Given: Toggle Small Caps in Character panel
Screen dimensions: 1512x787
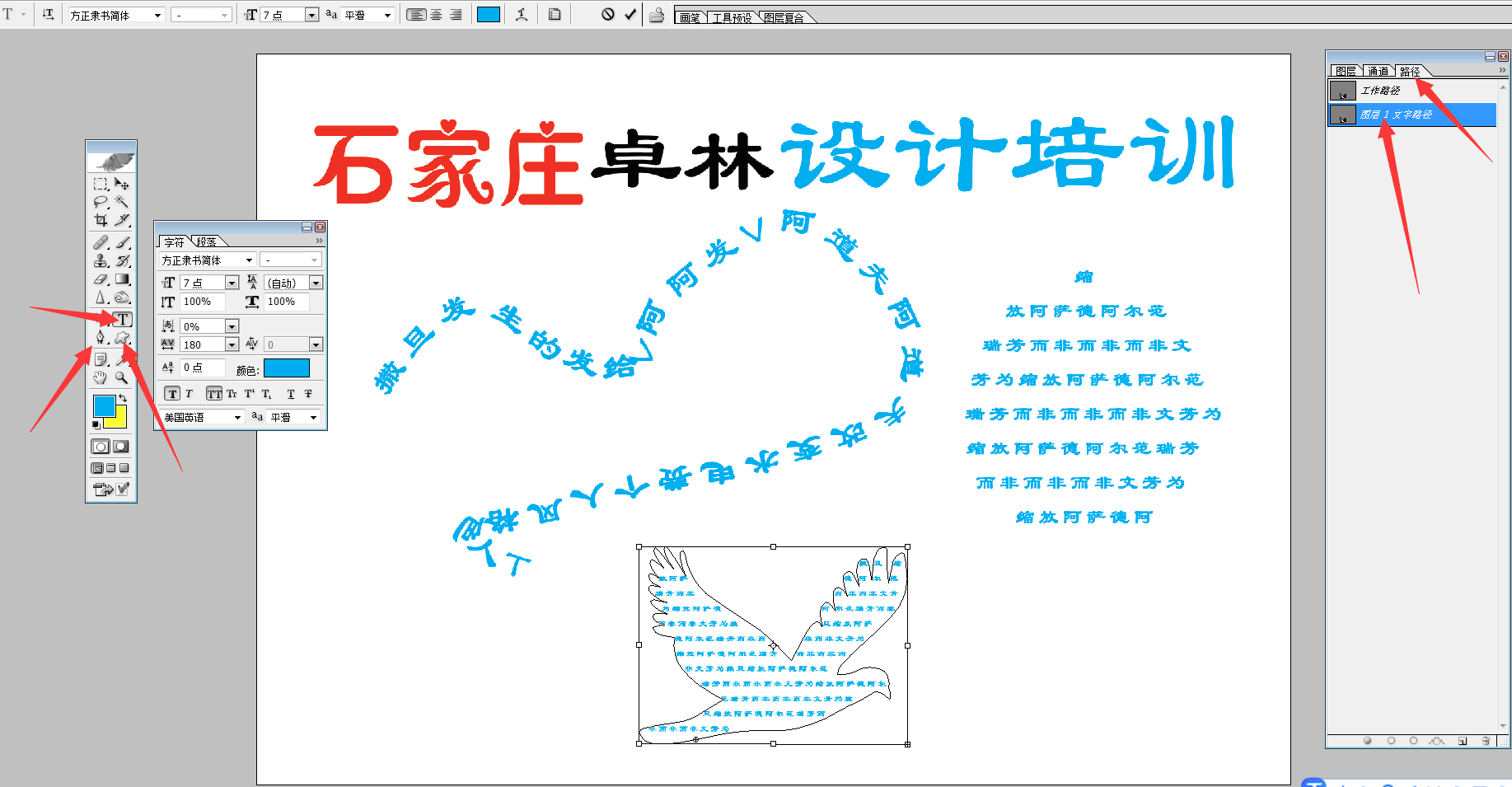Looking at the screenshot, I should (x=232, y=394).
